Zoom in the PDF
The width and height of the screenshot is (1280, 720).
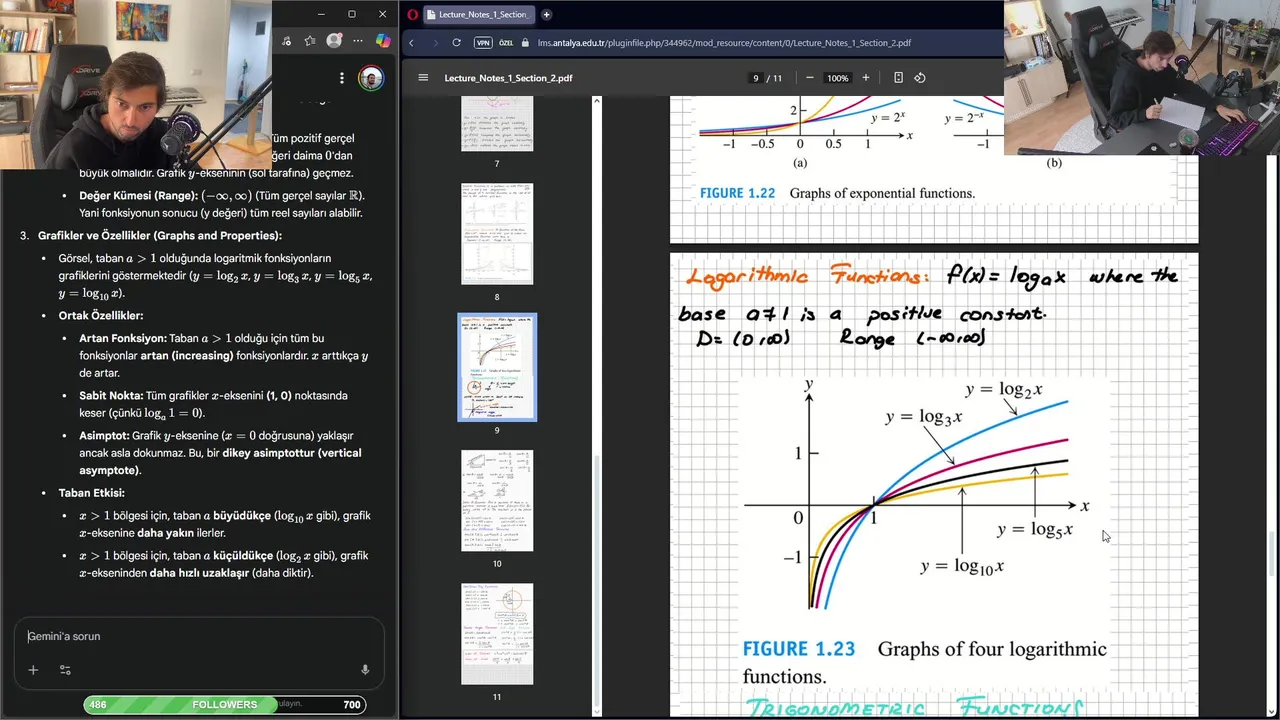click(x=866, y=78)
